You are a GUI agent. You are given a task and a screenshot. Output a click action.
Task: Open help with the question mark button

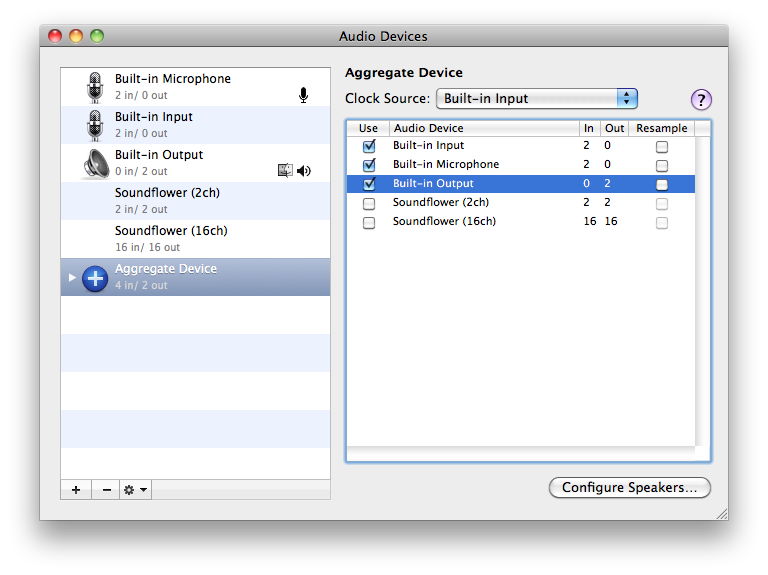coord(701,99)
